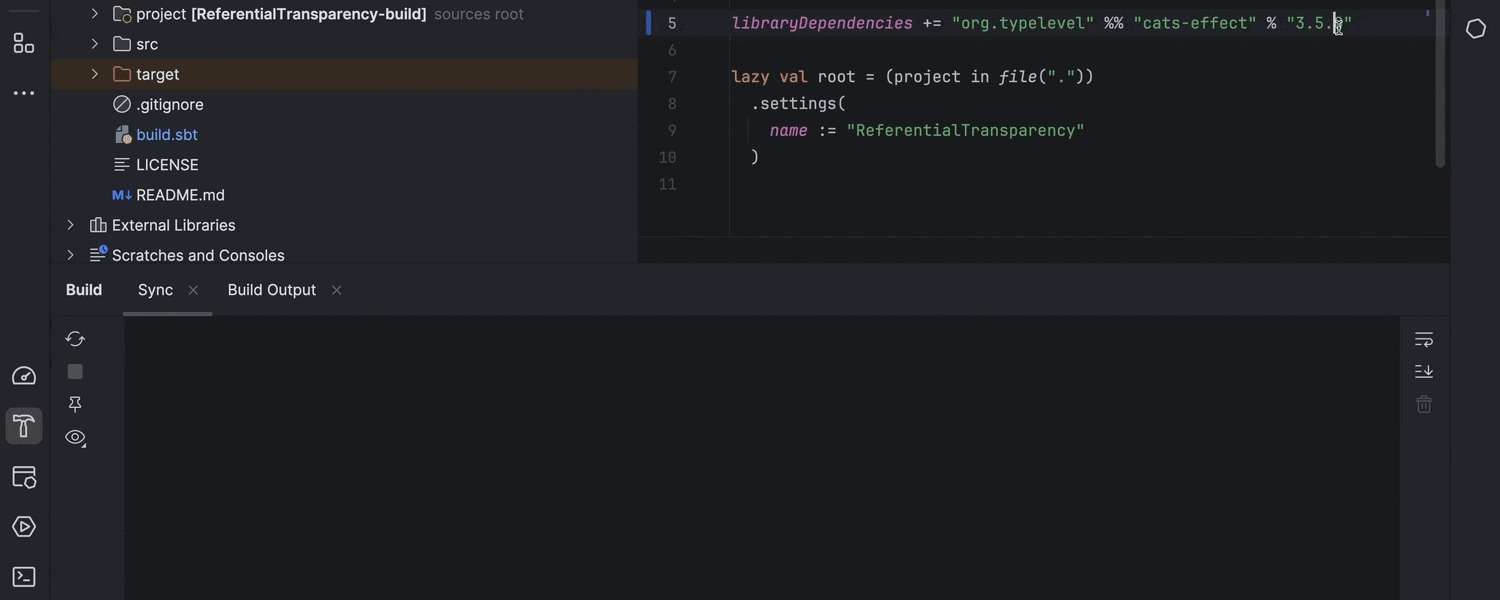Switch to the Build Output tab
The height and width of the screenshot is (600, 1500).
[x=271, y=290]
